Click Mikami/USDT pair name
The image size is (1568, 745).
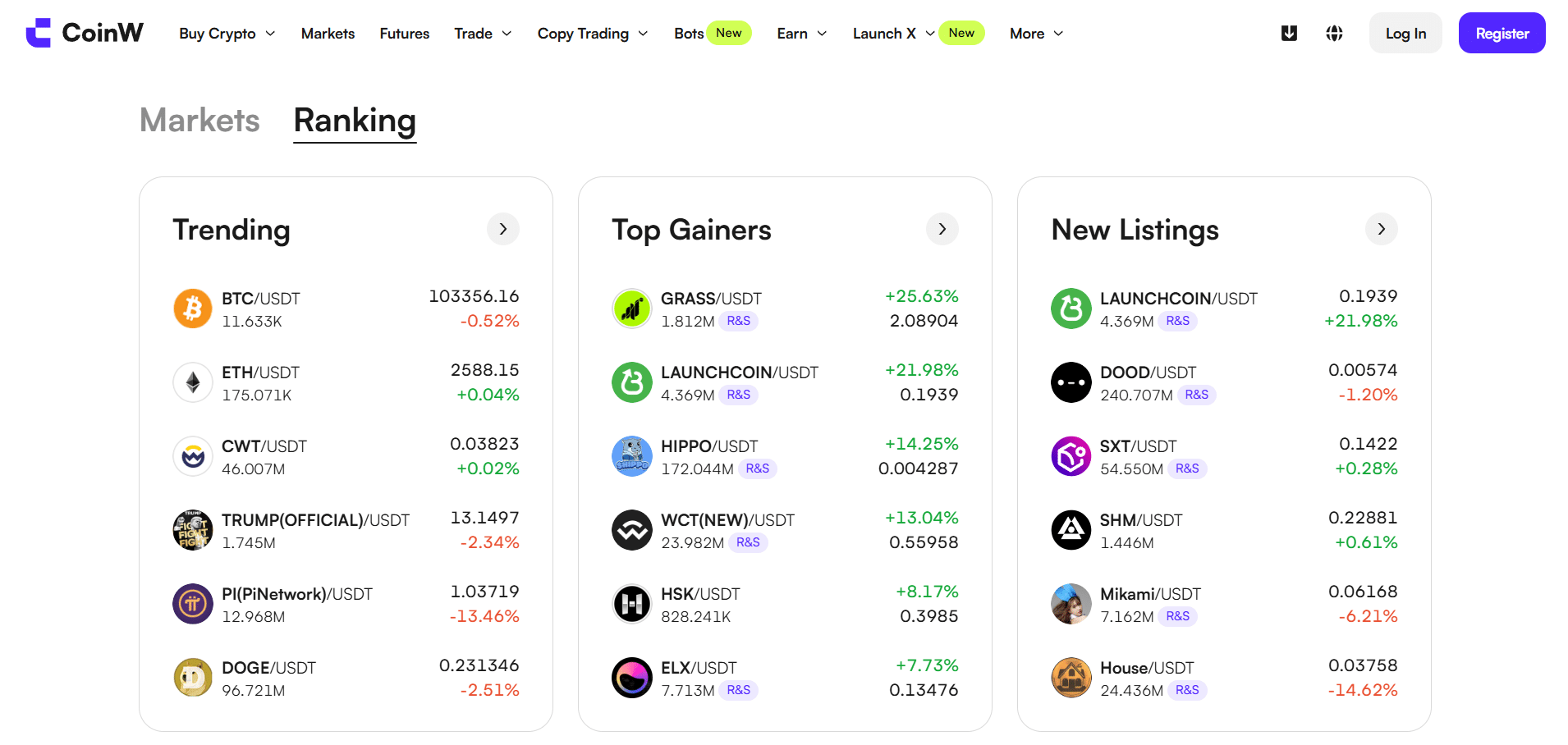click(x=1150, y=594)
